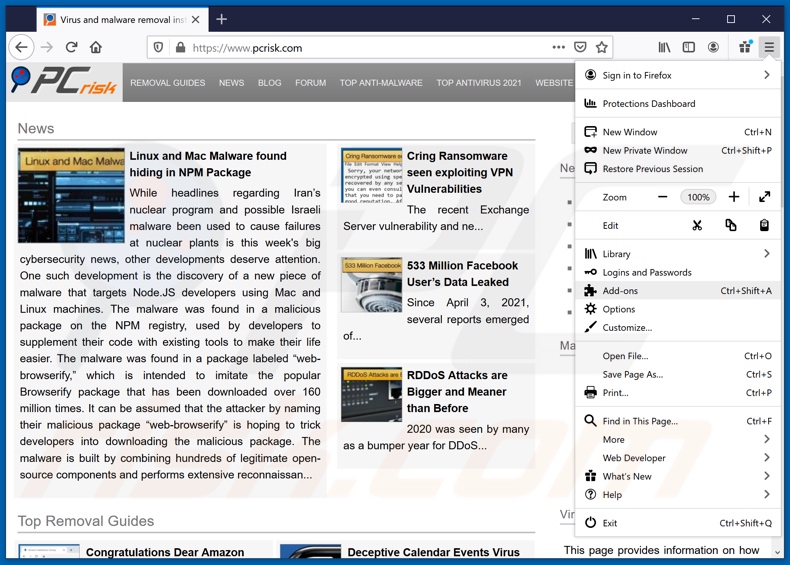Click the Cut icon in Edit row
The image size is (790, 565).
tap(697, 225)
